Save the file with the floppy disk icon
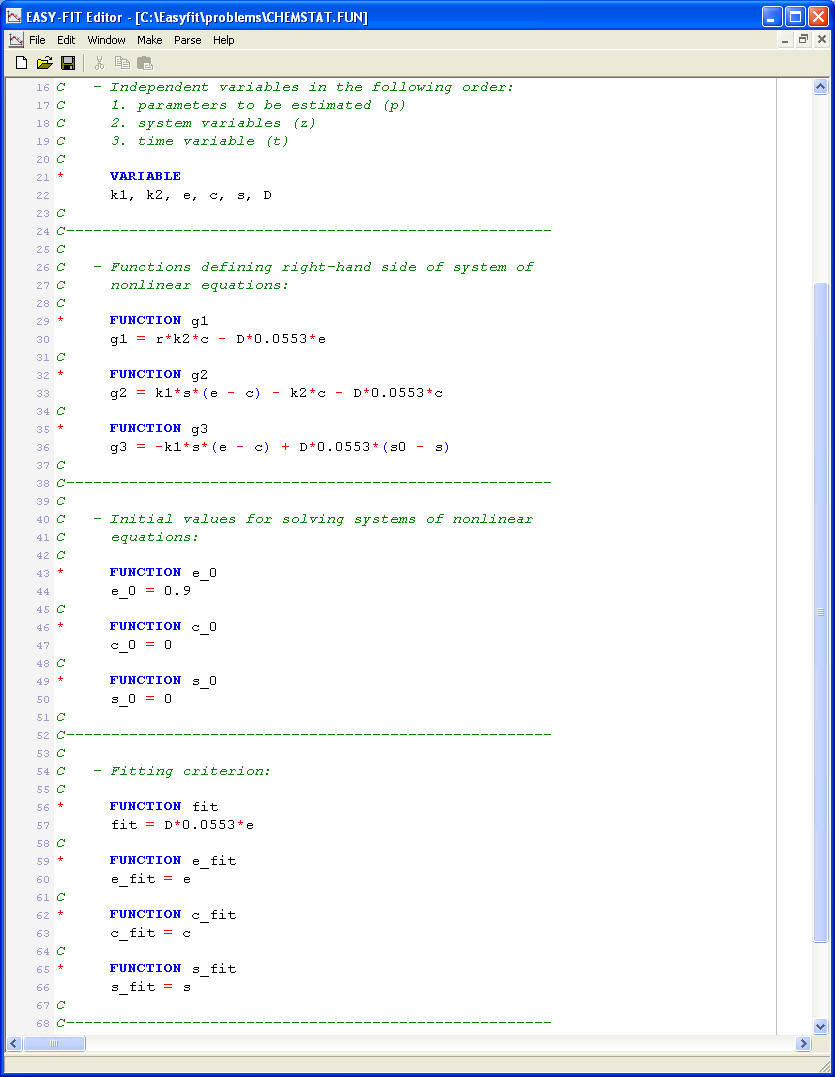The width and height of the screenshot is (835, 1077). [68, 63]
